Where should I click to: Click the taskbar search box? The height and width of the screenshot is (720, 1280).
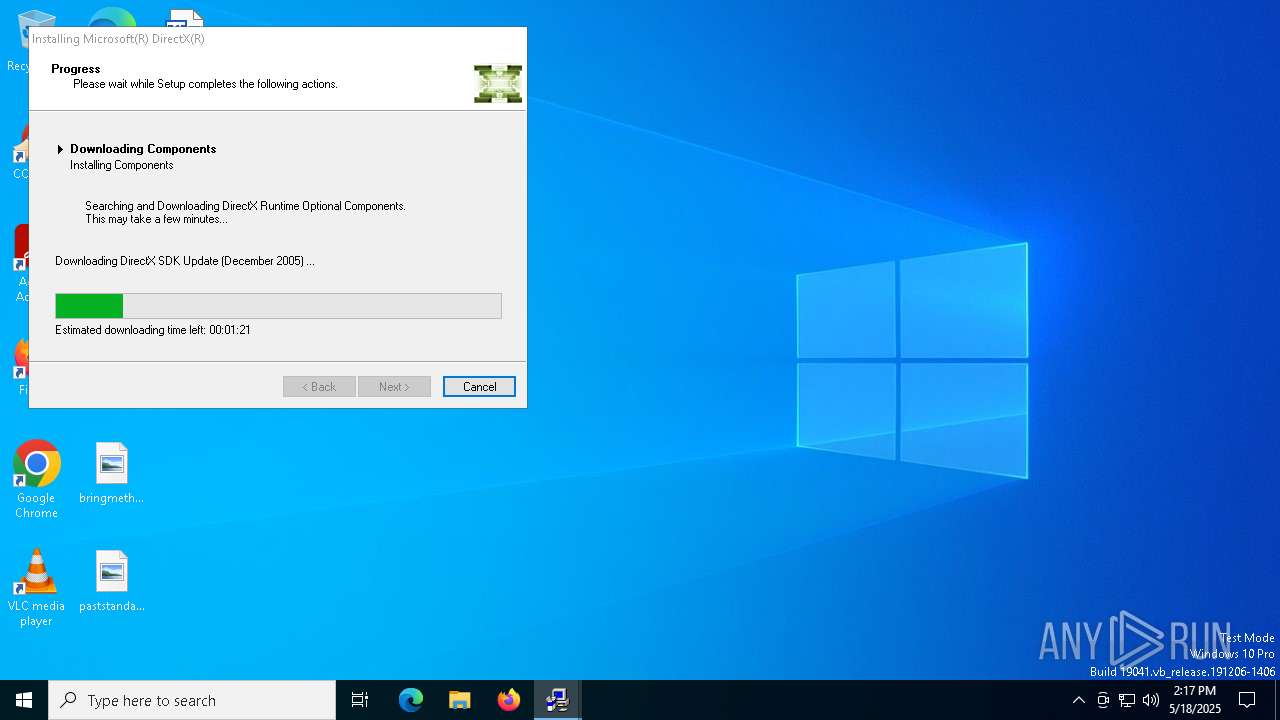tap(192, 700)
